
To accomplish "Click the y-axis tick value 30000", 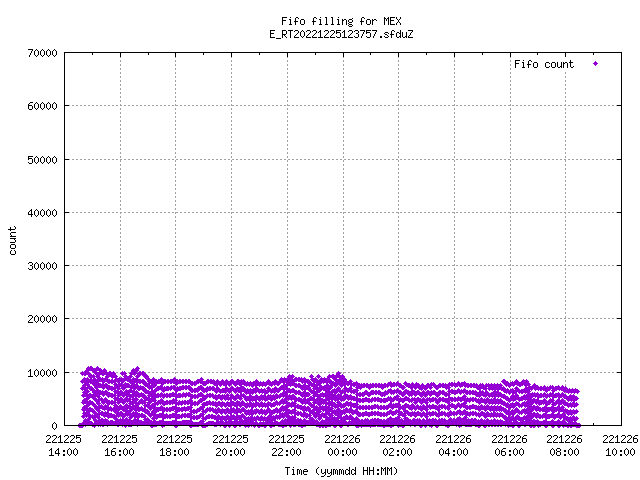I will click(42, 266).
